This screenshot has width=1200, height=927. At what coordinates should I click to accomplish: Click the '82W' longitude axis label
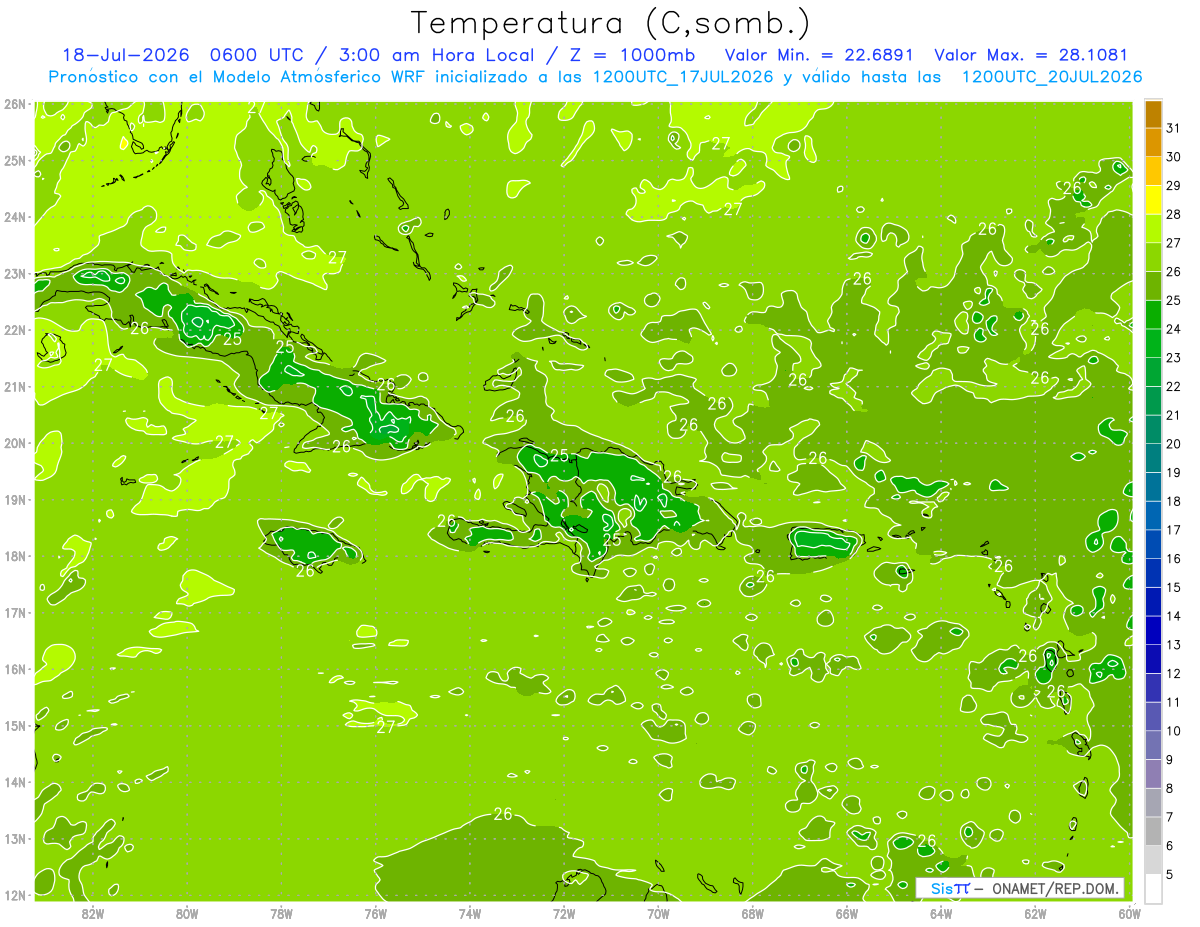(x=93, y=912)
